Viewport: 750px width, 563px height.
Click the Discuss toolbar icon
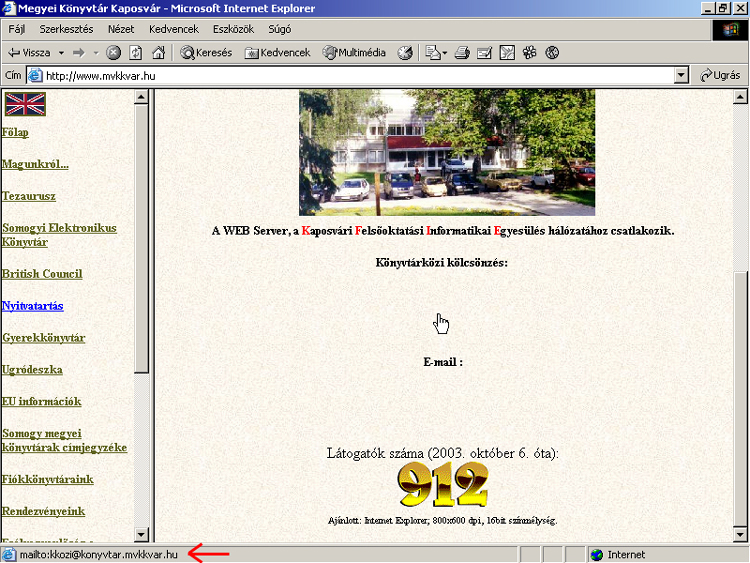point(507,53)
